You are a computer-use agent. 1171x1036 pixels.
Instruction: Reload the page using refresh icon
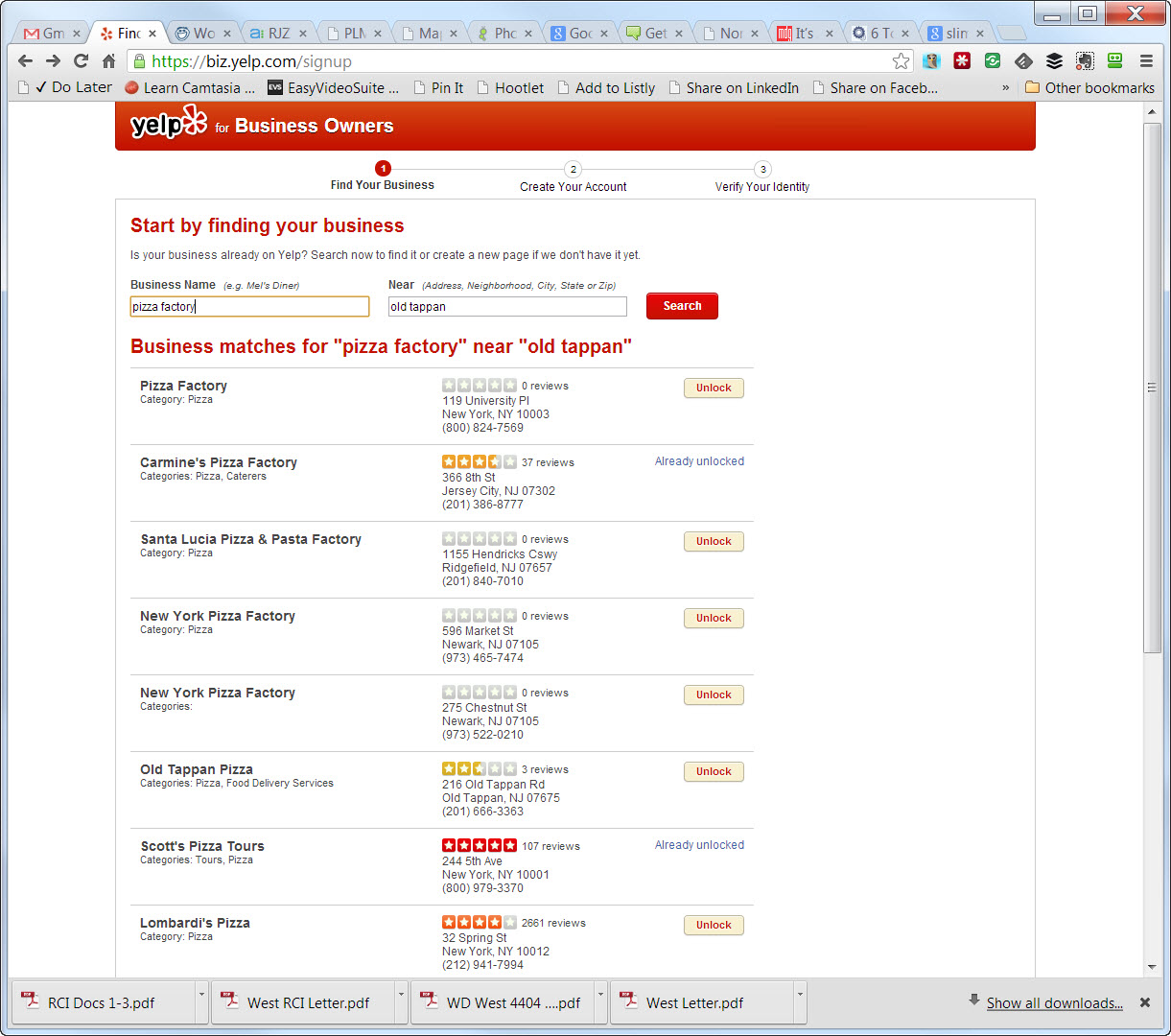point(81,61)
